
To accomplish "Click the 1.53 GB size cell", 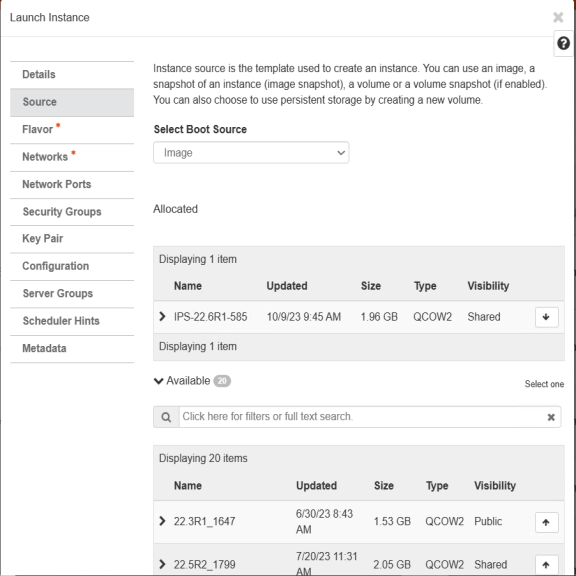I will tap(392, 521).
